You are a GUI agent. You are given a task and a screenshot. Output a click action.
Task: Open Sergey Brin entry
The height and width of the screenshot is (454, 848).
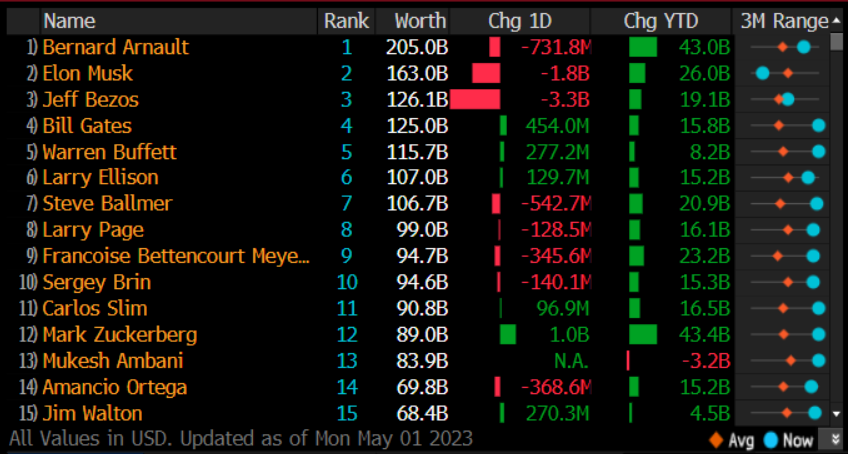click(97, 282)
